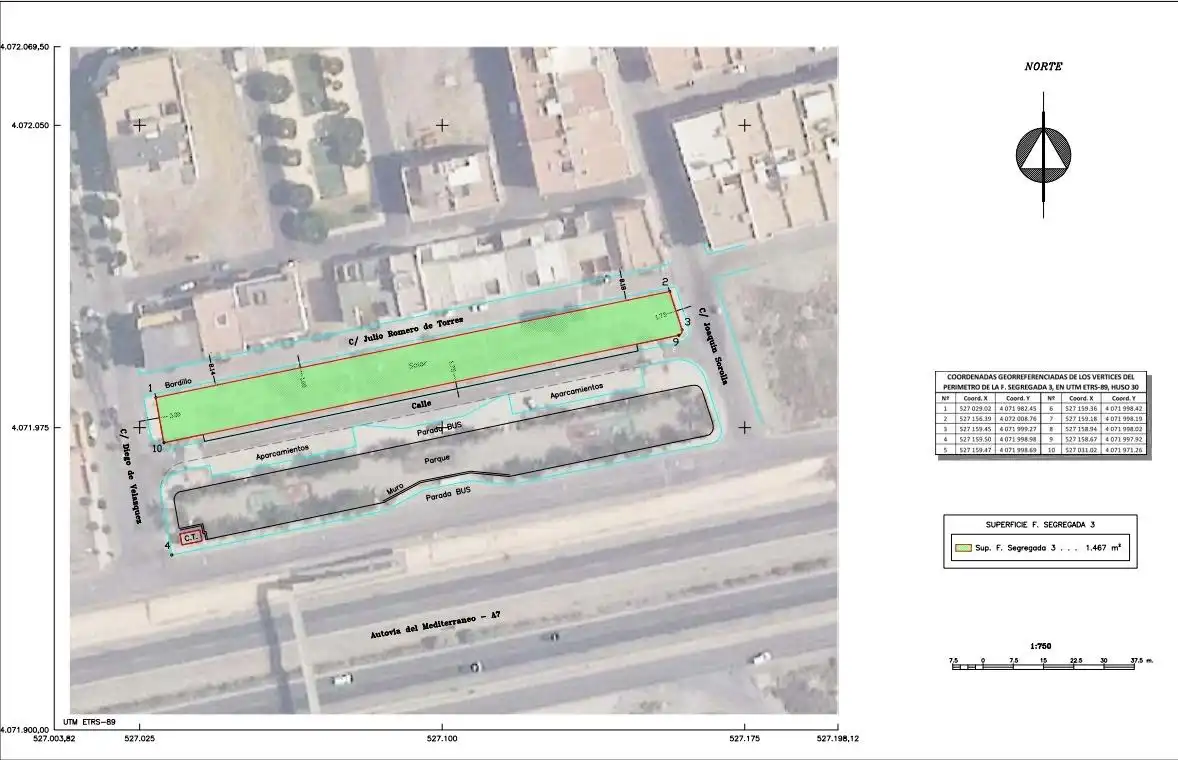Click the 'Bordillo' label near vertex 1

178,382
